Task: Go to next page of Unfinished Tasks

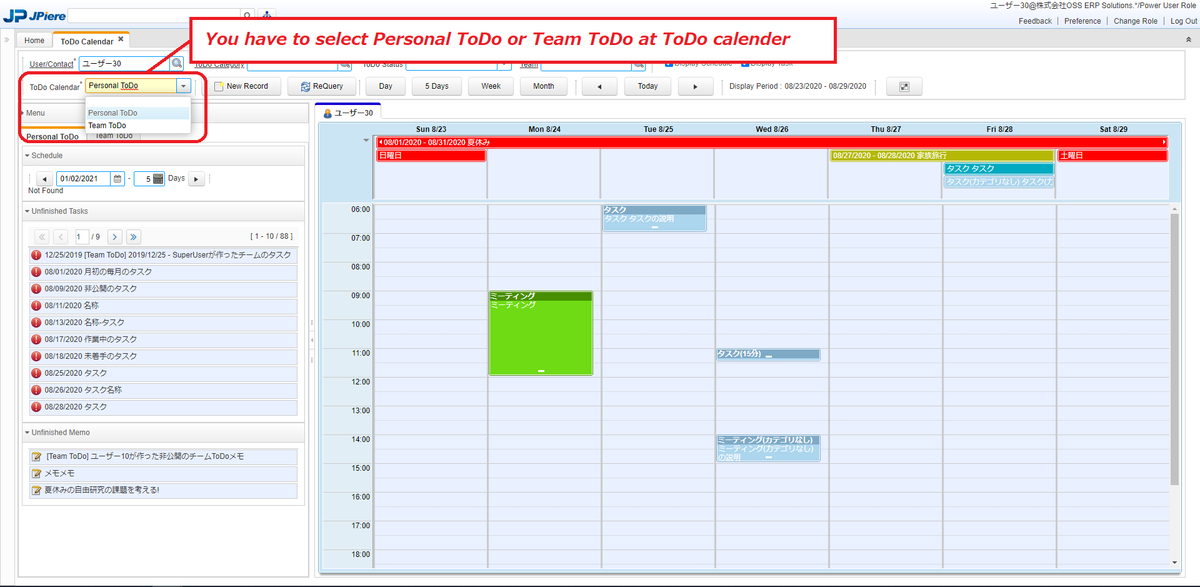Action: coord(115,236)
